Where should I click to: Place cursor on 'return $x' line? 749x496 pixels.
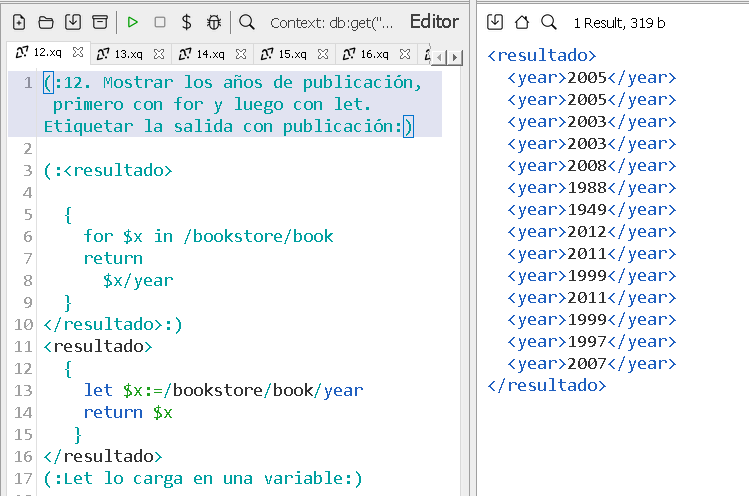tap(128, 412)
